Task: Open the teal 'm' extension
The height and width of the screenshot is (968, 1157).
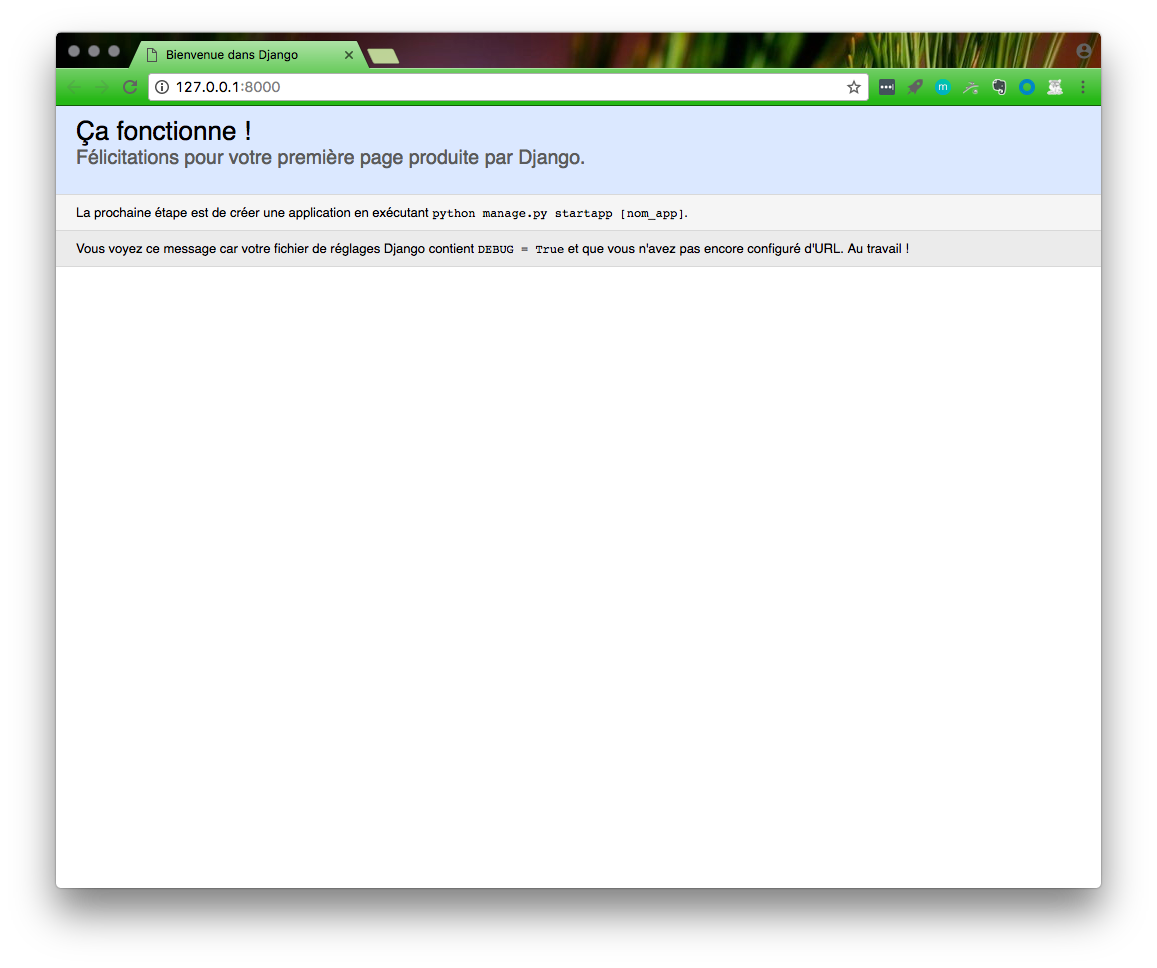Action: coord(942,87)
